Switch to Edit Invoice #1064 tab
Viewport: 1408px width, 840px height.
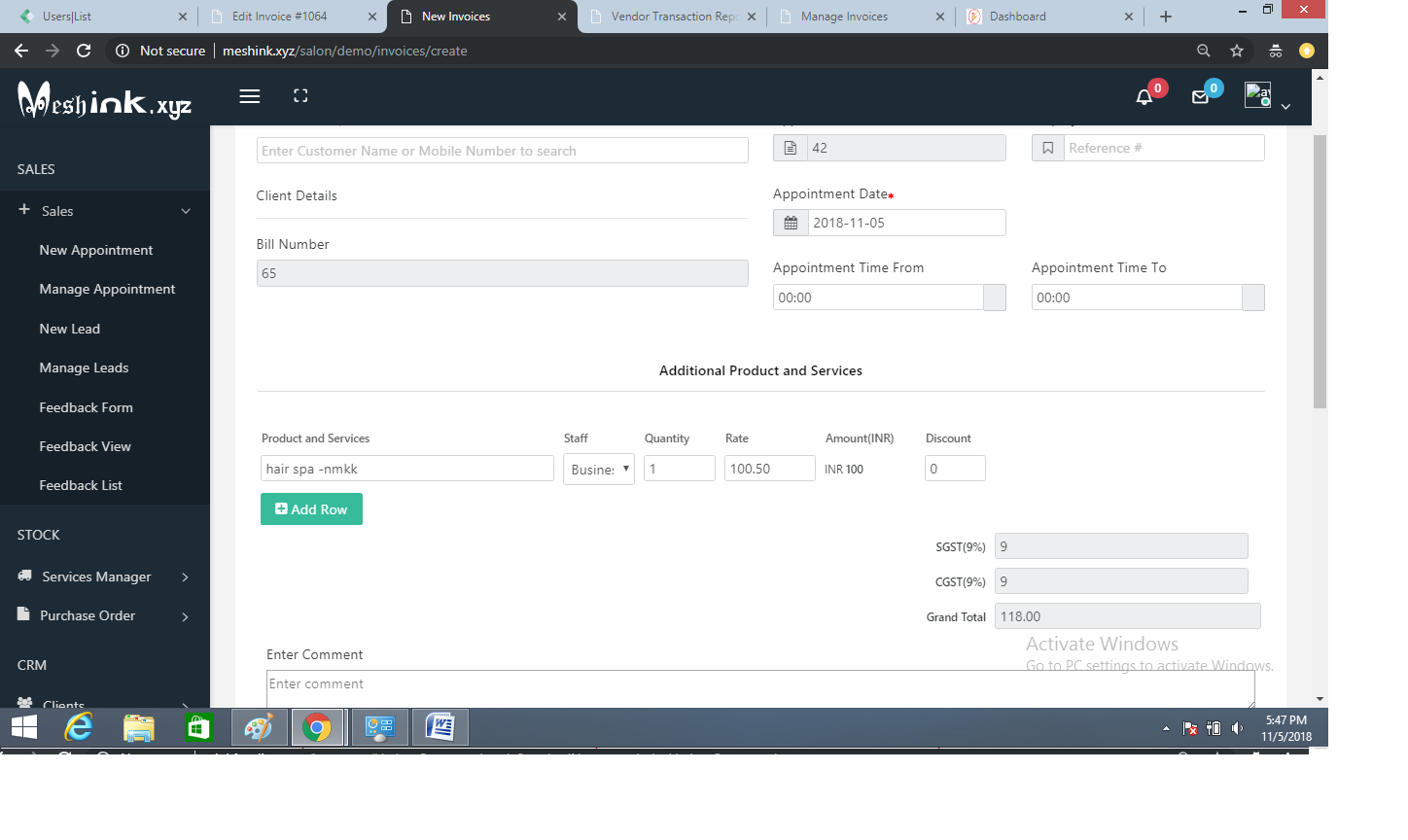pyautogui.click(x=292, y=17)
